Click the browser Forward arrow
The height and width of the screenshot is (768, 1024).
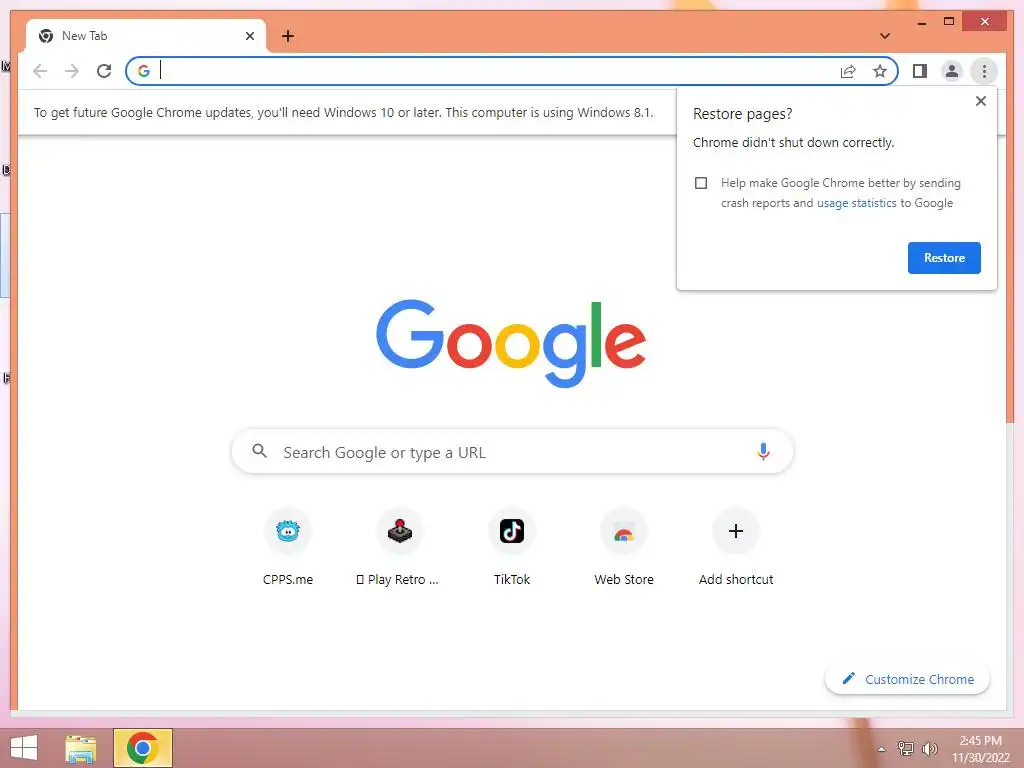point(72,71)
